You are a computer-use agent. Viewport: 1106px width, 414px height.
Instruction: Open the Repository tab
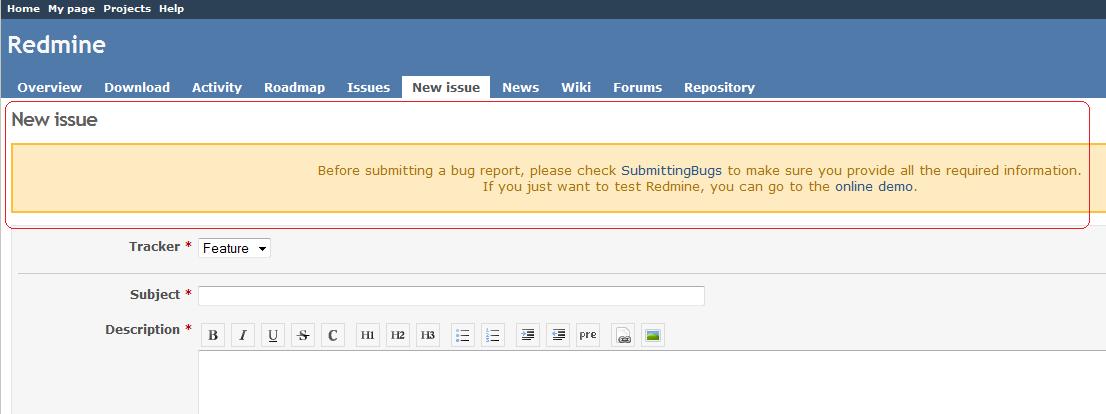[719, 87]
